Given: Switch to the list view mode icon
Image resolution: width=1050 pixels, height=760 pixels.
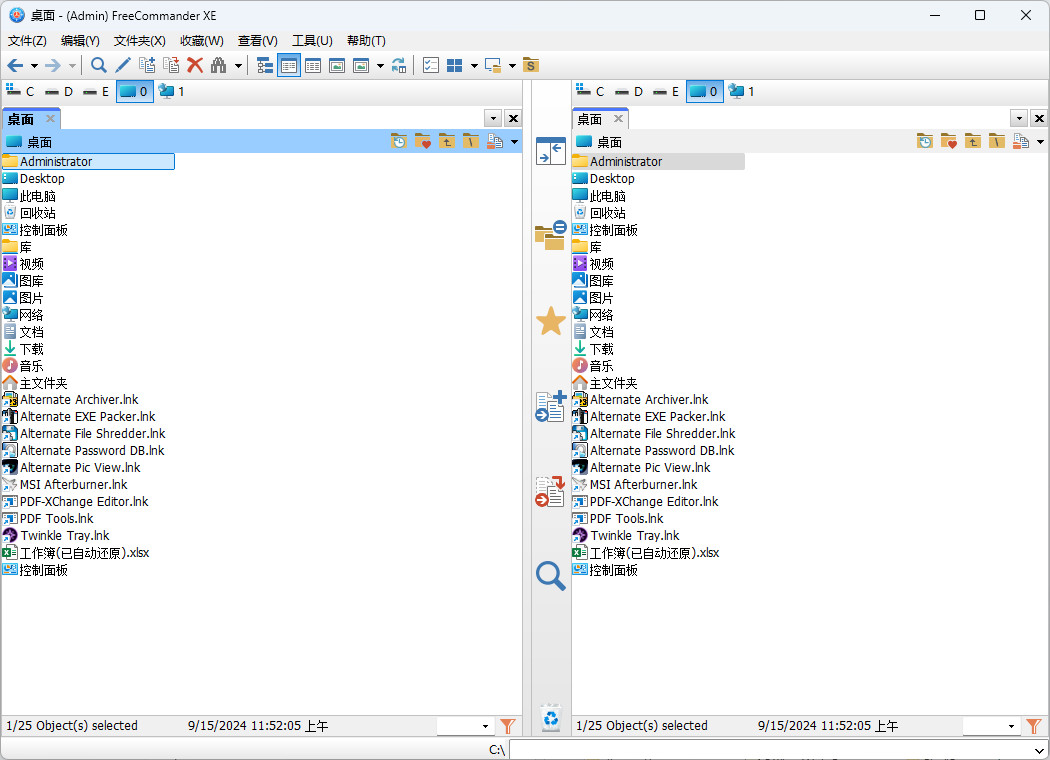Looking at the screenshot, I should 289,65.
